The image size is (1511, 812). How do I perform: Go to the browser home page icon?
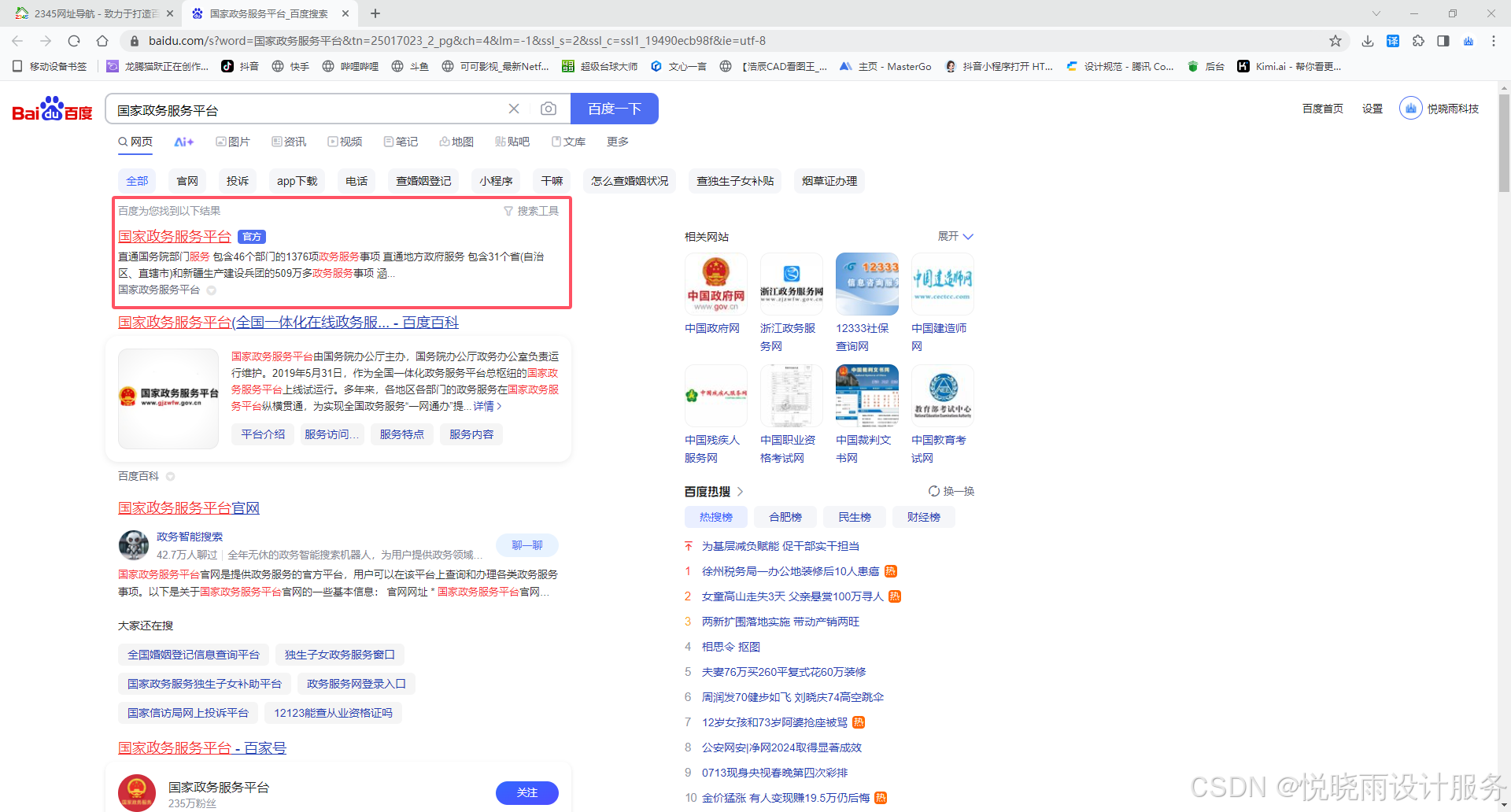coord(102,41)
